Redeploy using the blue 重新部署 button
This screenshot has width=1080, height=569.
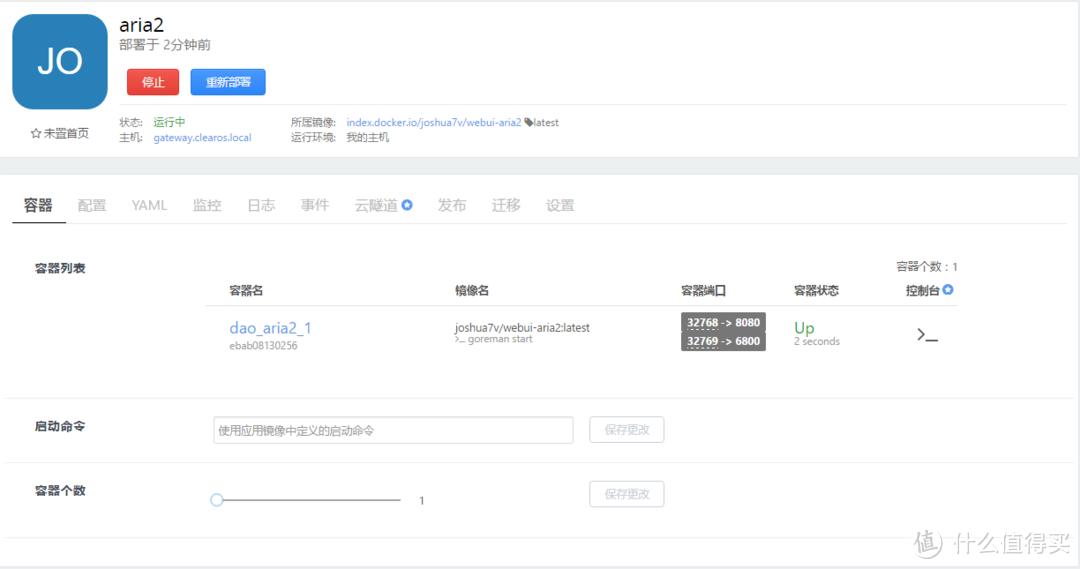click(x=228, y=82)
